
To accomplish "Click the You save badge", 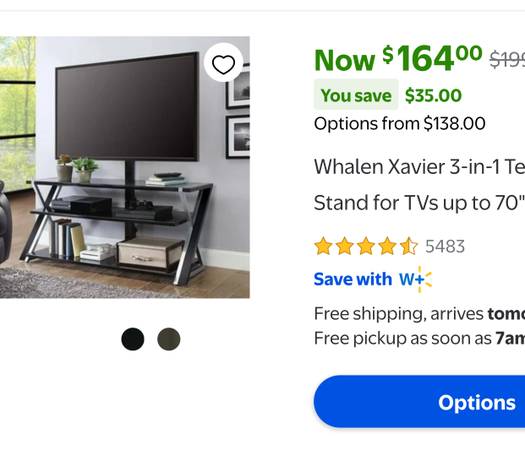I will point(356,95).
